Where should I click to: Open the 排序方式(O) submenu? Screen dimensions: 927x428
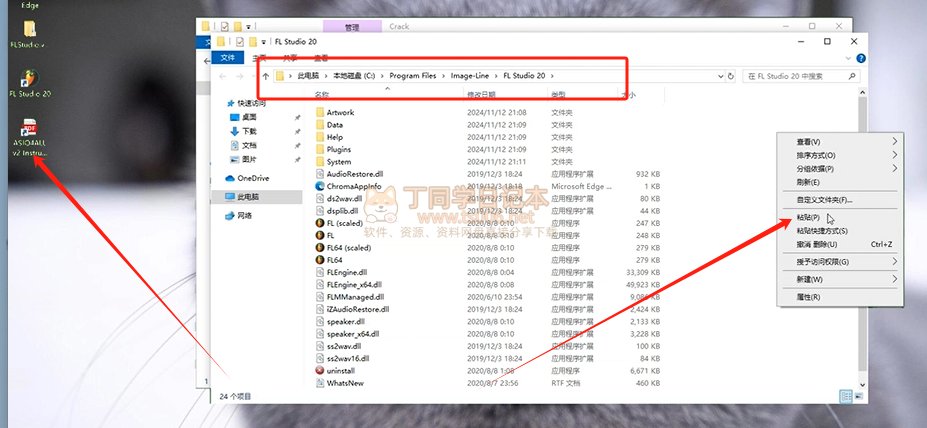[x=840, y=155]
